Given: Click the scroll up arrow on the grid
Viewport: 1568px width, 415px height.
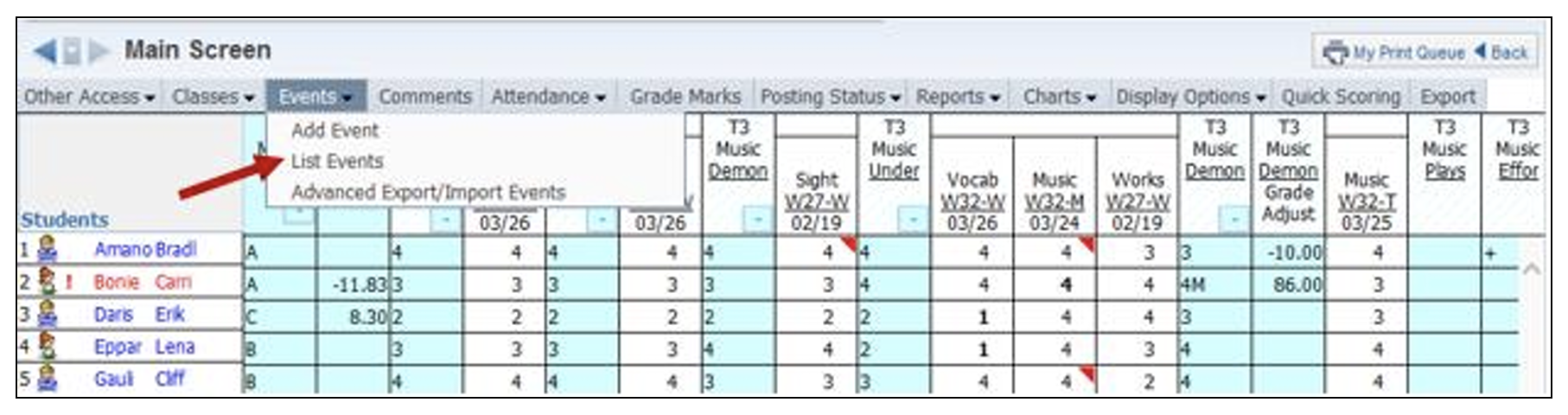Looking at the screenshot, I should click(x=1531, y=270).
